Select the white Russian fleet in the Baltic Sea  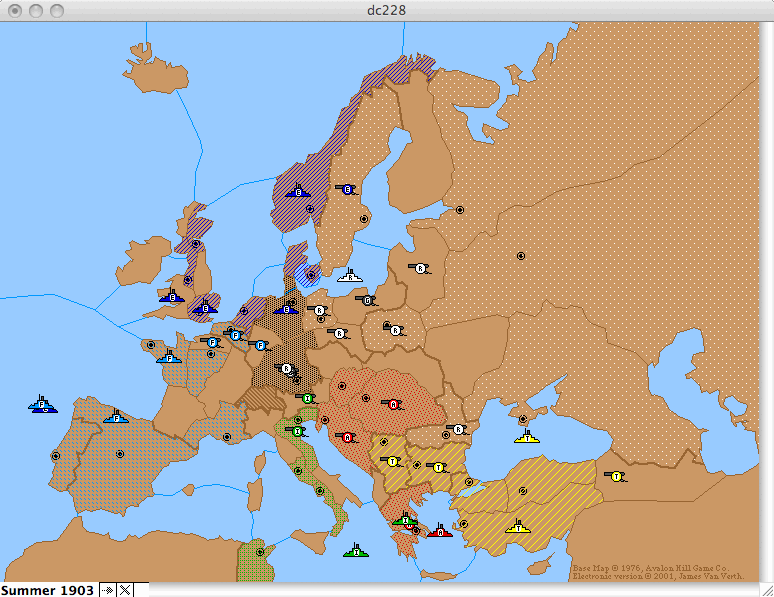pos(350,276)
